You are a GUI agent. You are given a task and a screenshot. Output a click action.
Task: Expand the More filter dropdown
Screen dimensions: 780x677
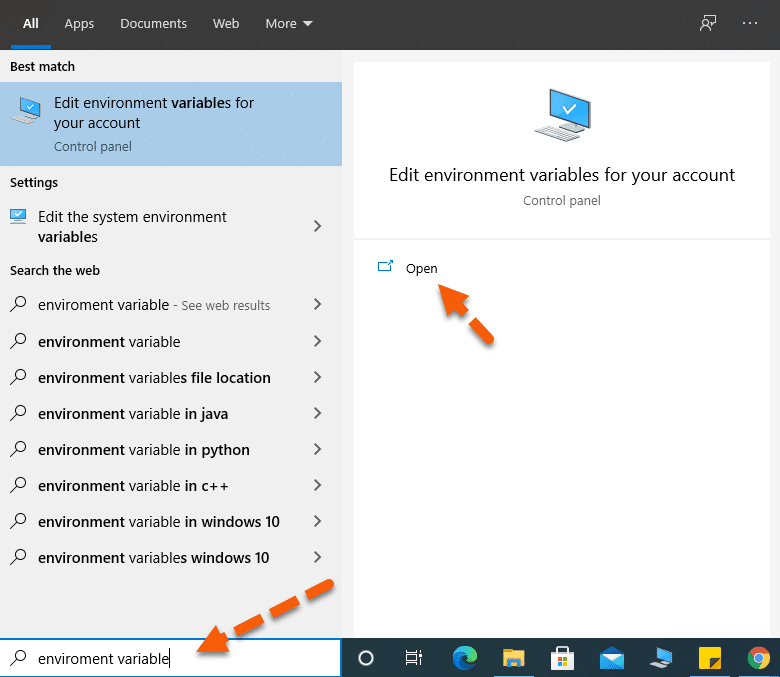pyautogui.click(x=289, y=23)
